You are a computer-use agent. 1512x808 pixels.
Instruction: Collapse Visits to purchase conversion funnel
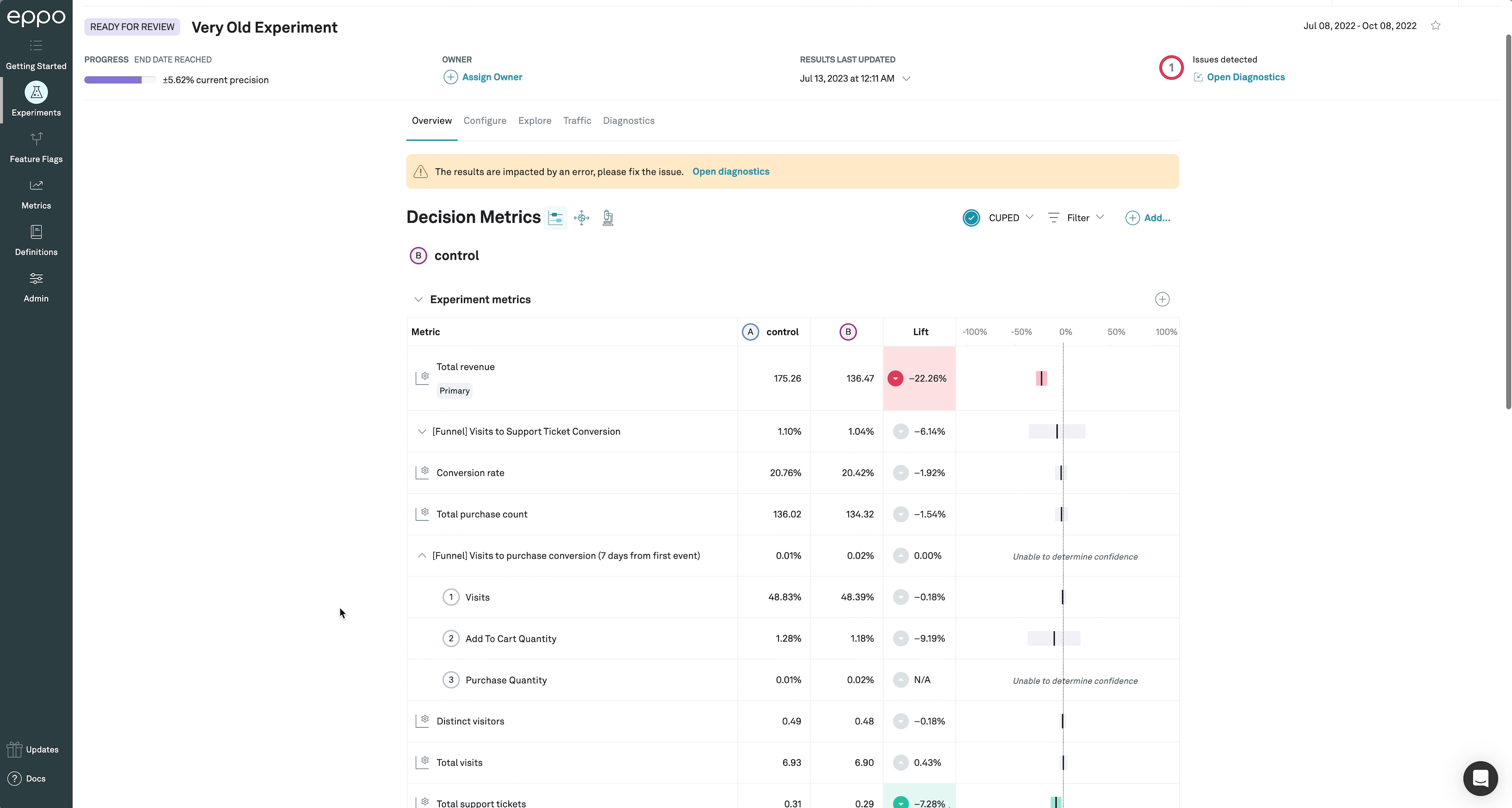[422, 556]
